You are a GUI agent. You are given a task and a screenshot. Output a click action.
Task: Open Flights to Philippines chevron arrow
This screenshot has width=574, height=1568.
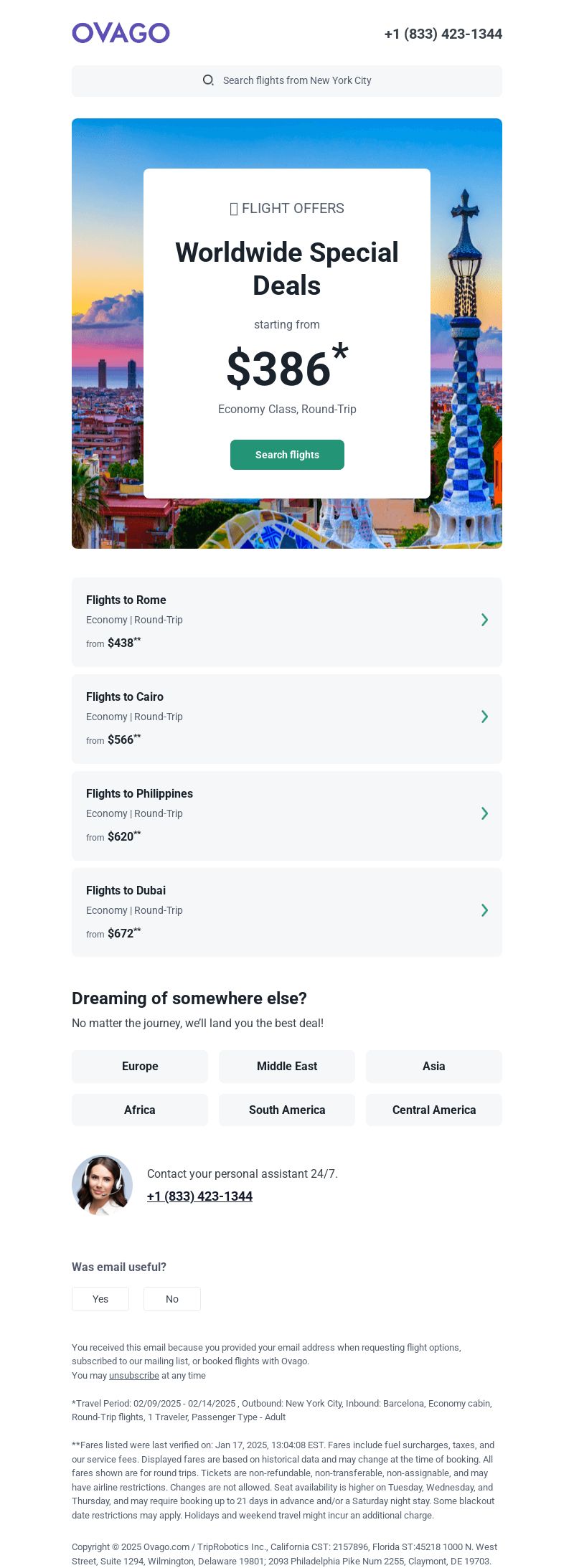(x=485, y=813)
